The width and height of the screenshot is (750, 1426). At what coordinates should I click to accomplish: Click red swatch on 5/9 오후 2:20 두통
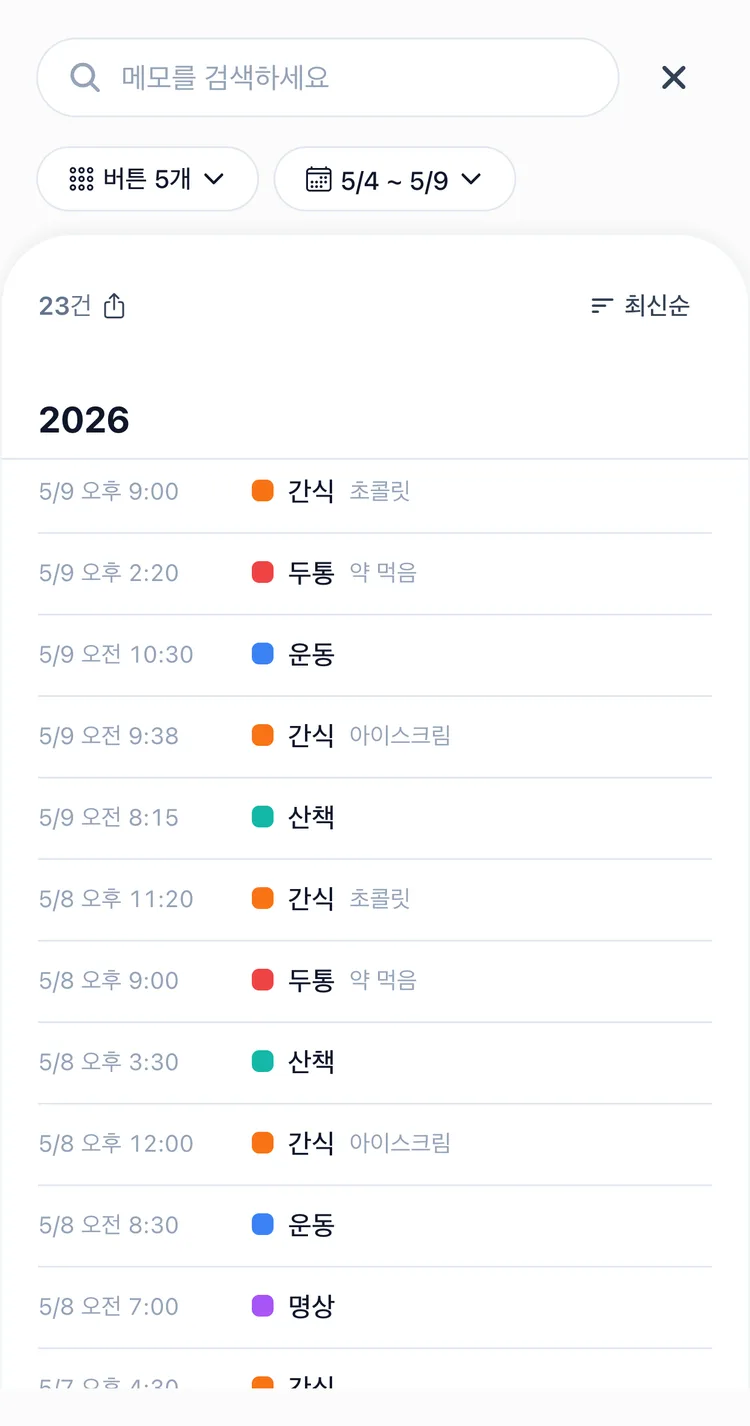point(263,572)
